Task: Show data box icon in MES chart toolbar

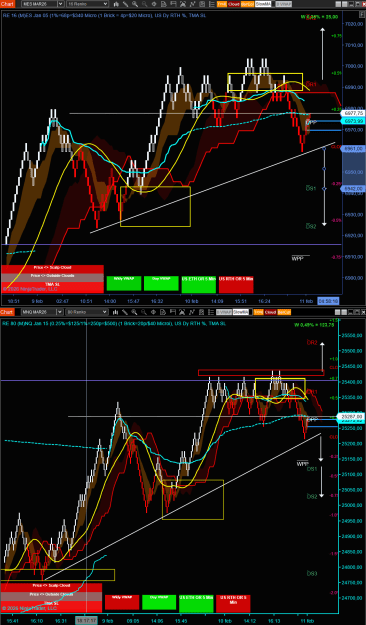Action: [163, 4]
